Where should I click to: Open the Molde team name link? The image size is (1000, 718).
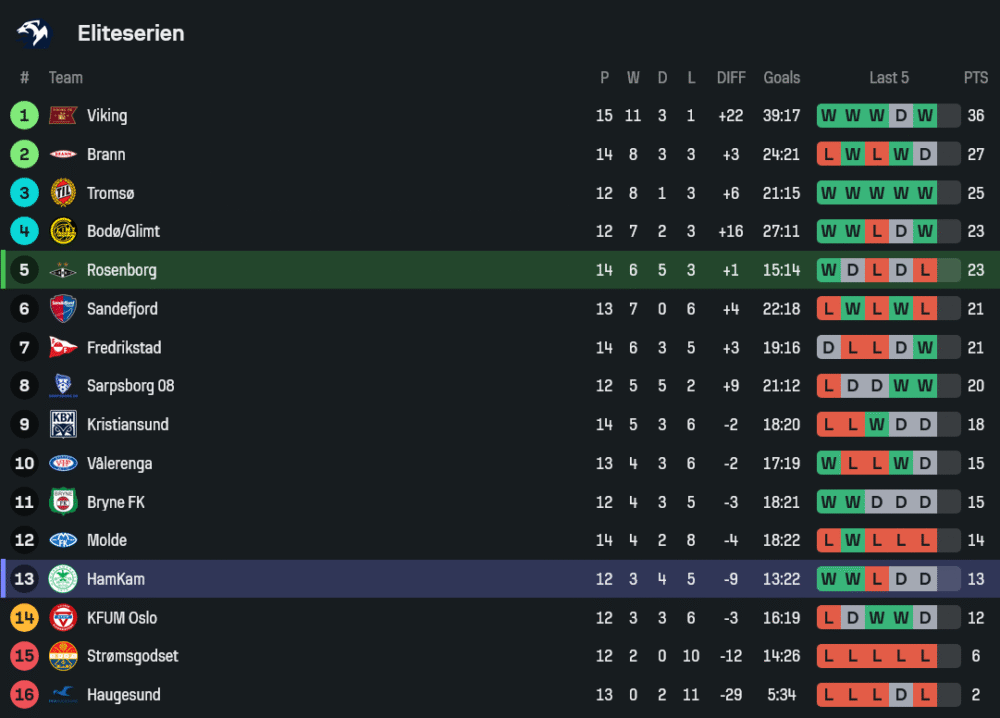(x=107, y=541)
